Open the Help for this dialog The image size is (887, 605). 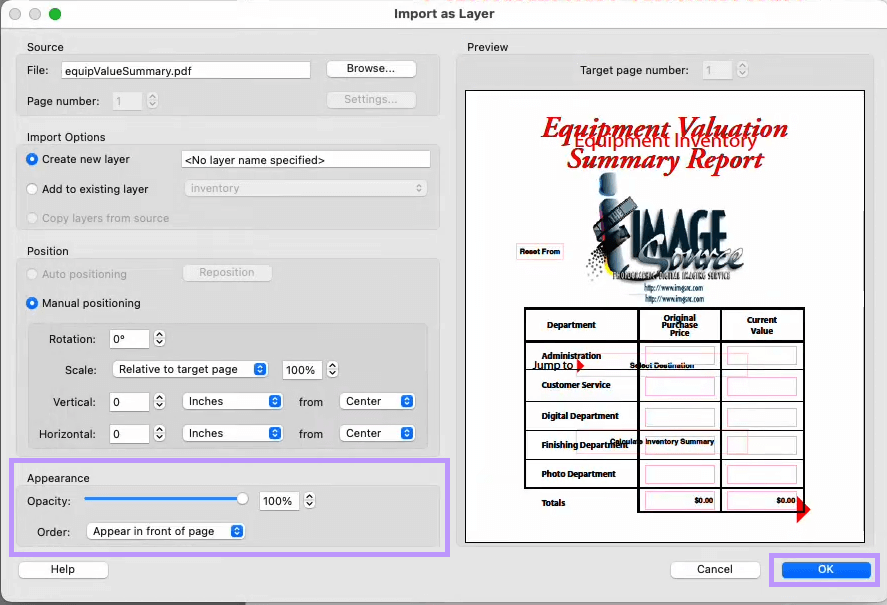pos(62,569)
